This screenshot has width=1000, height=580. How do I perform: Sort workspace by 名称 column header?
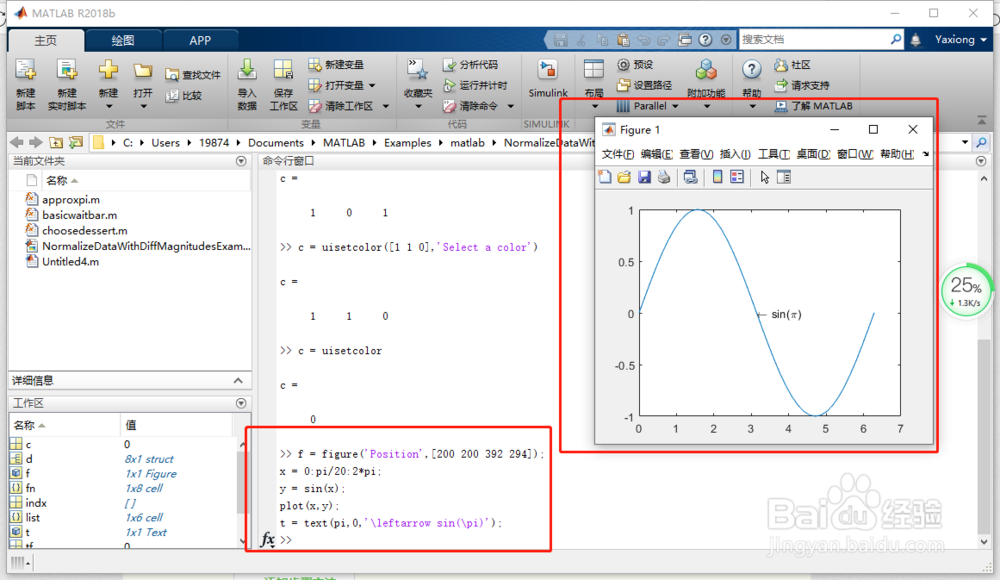[x=64, y=425]
